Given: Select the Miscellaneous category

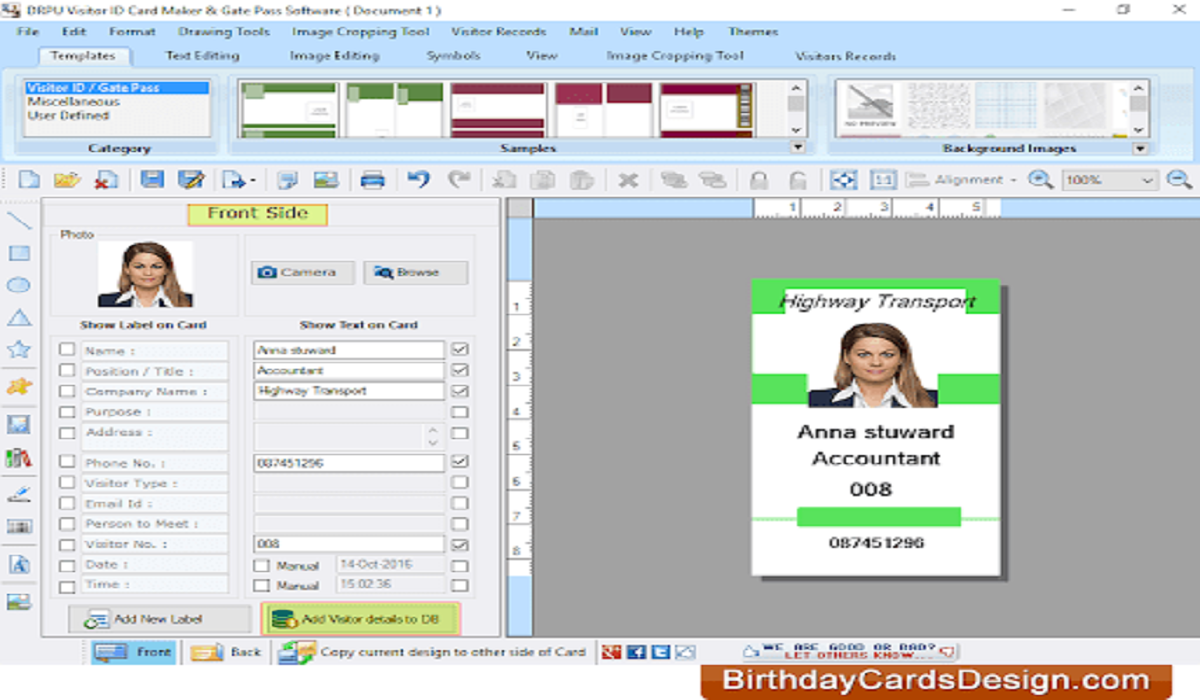Looking at the screenshot, I should pos(73,102).
